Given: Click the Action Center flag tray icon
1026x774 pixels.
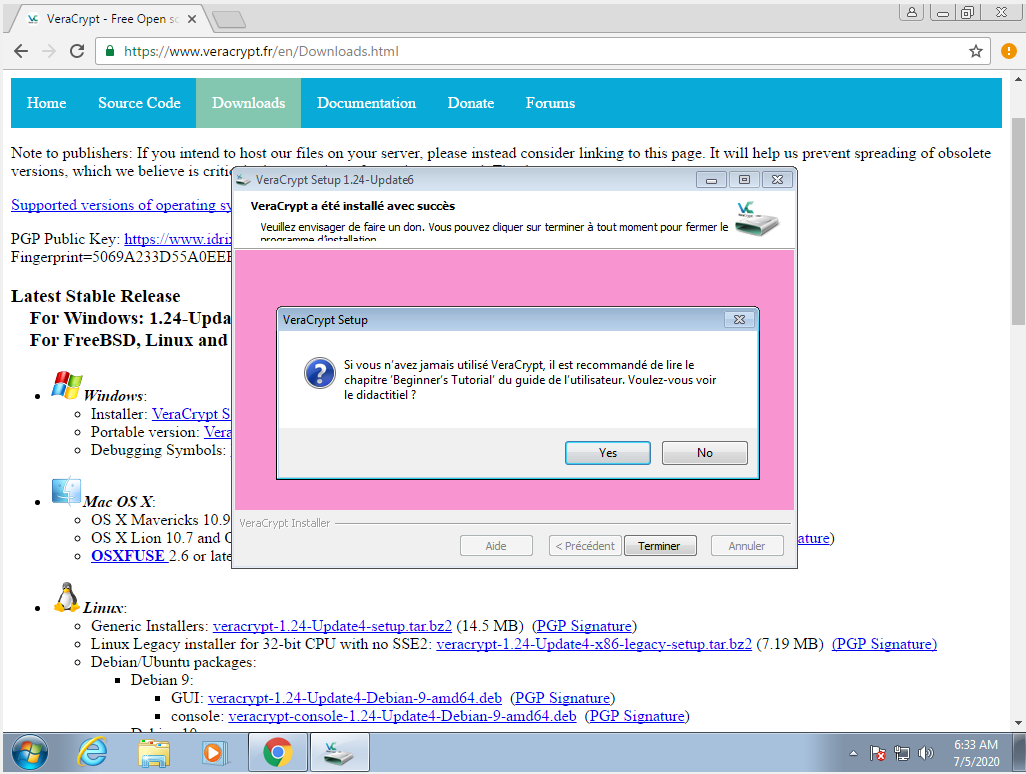Looking at the screenshot, I should 877,754.
